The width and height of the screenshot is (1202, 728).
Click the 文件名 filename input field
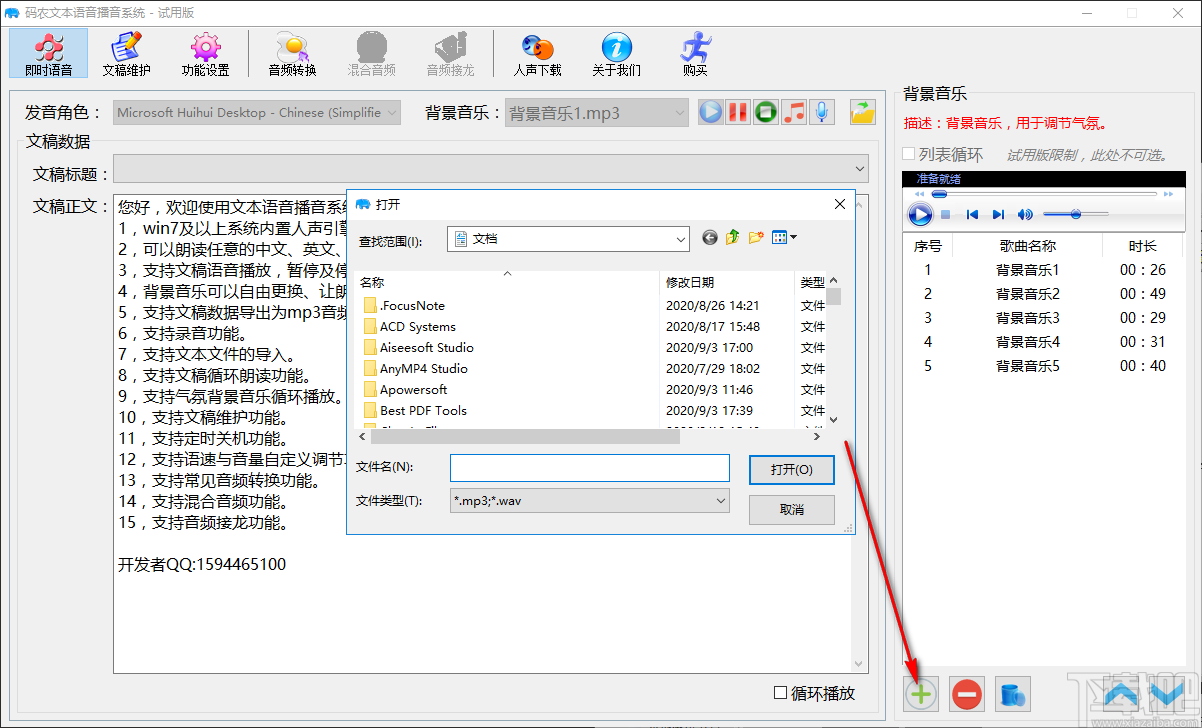click(x=590, y=468)
